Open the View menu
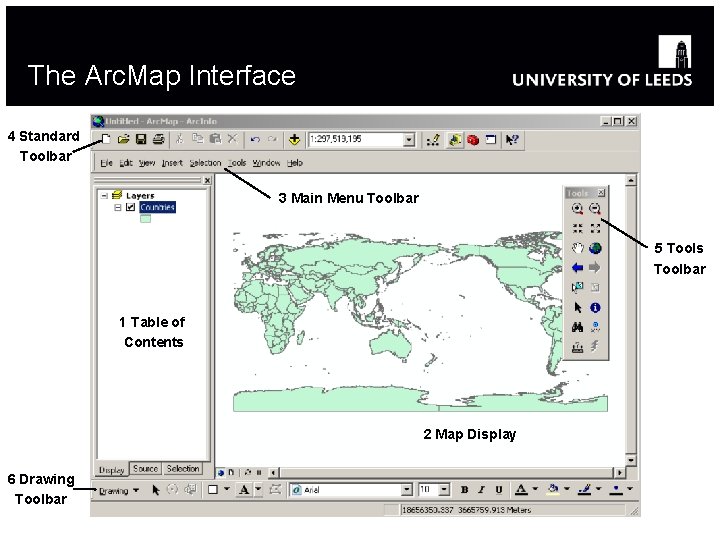This screenshot has height=540, width=720. (x=147, y=163)
